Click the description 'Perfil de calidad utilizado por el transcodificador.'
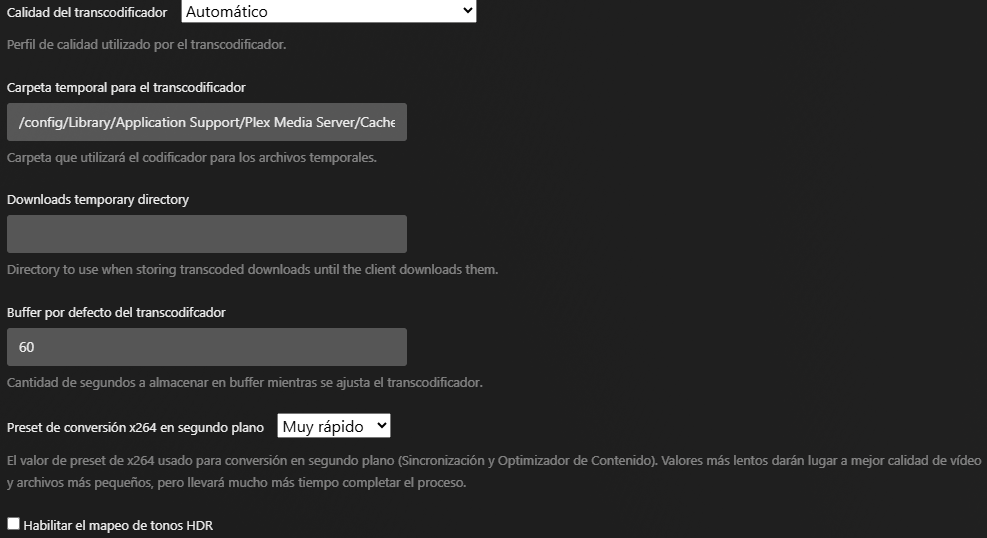Image resolution: width=987 pixels, height=538 pixels. pos(146,45)
